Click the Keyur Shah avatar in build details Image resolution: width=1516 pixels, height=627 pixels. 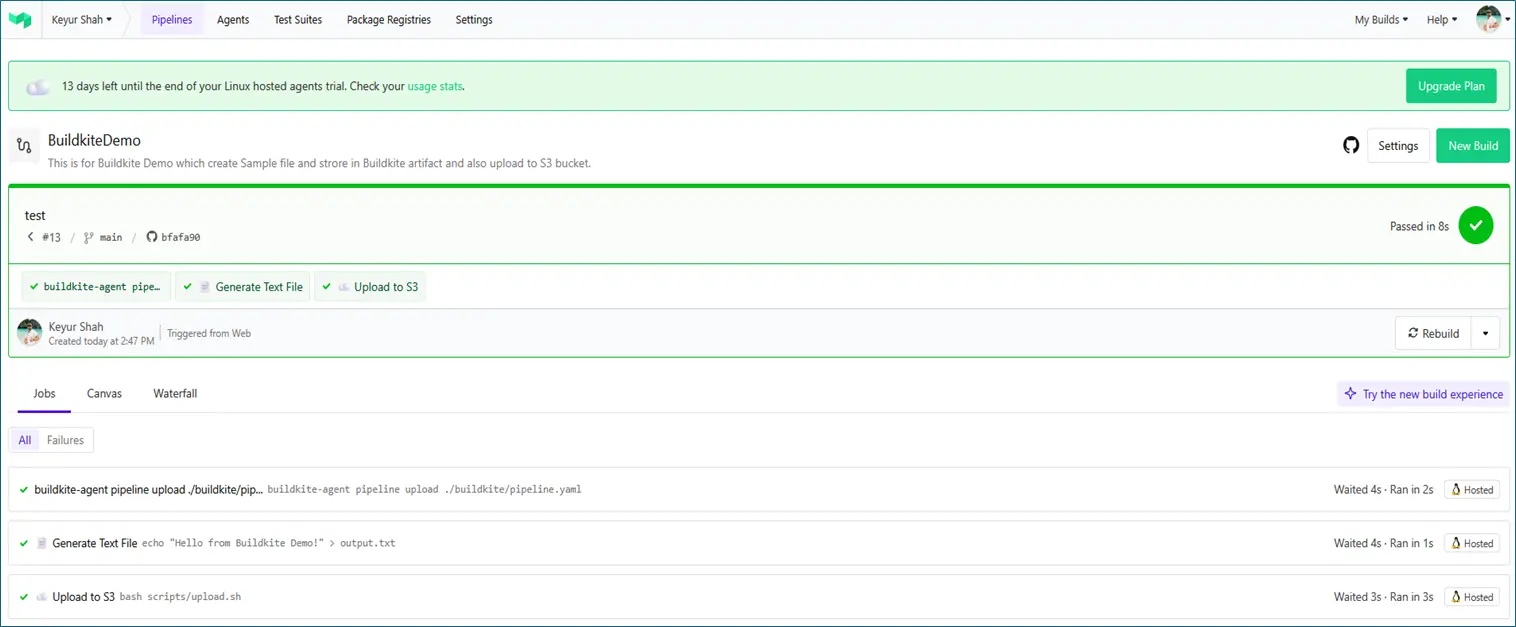(30, 333)
